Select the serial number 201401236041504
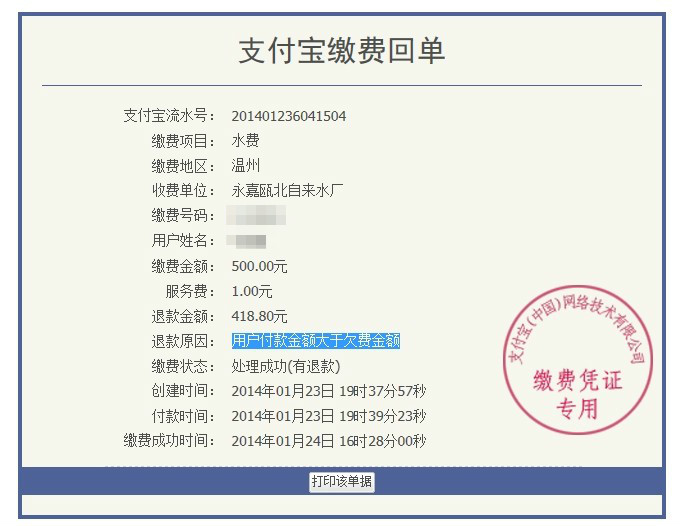 pos(289,116)
